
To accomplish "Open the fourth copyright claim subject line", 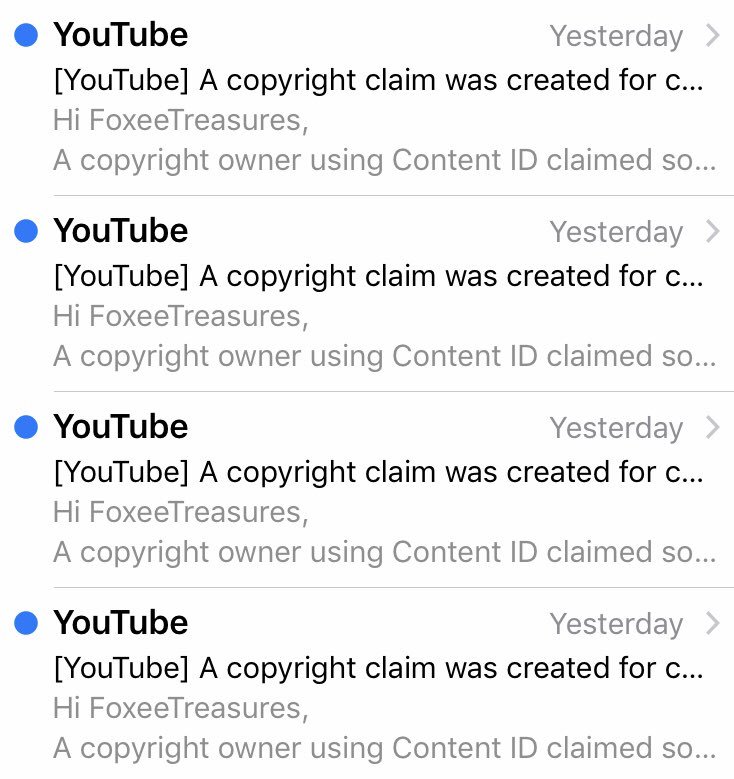I will pos(379,668).
